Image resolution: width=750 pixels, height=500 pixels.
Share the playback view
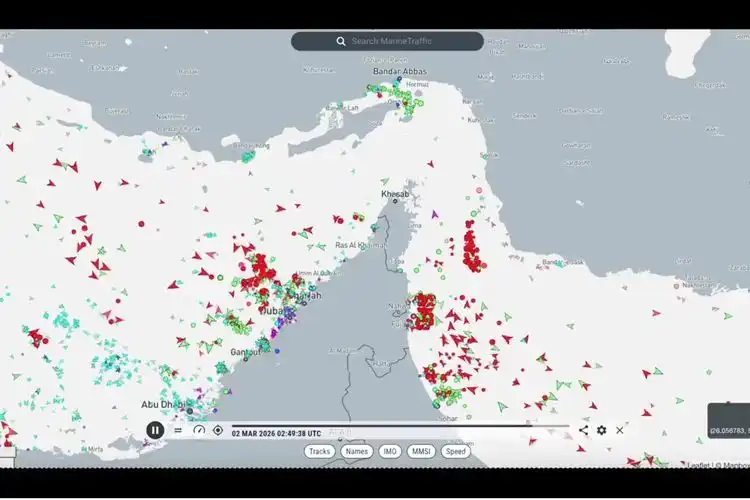pos(583,430)
